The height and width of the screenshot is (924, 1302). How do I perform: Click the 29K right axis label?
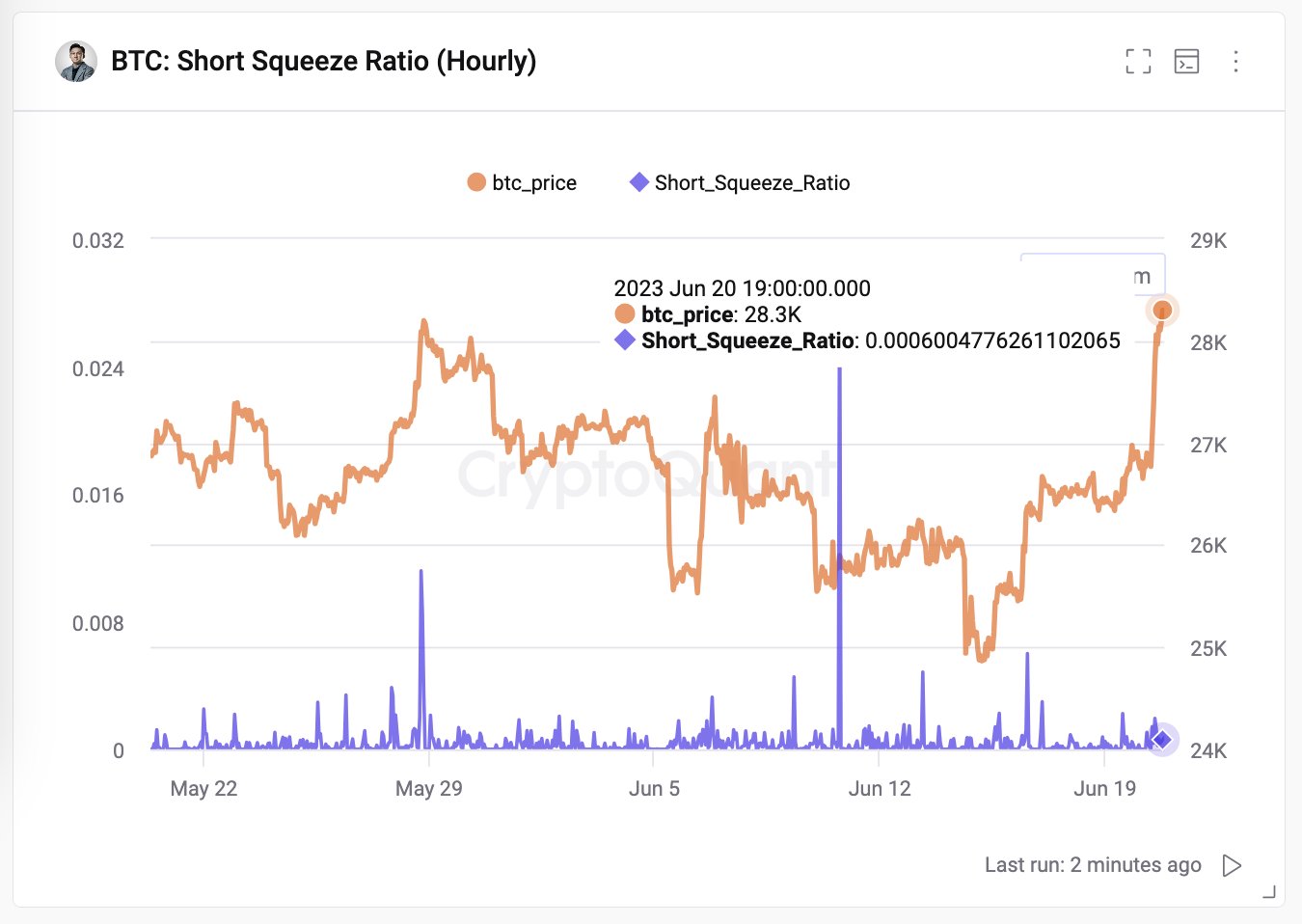(x=1207, y=240)
